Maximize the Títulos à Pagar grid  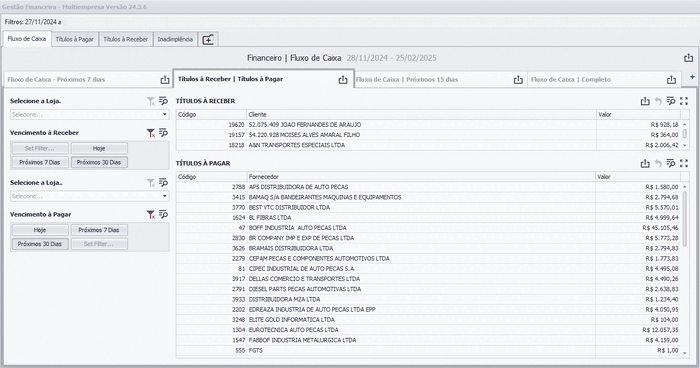pos(684,164)
